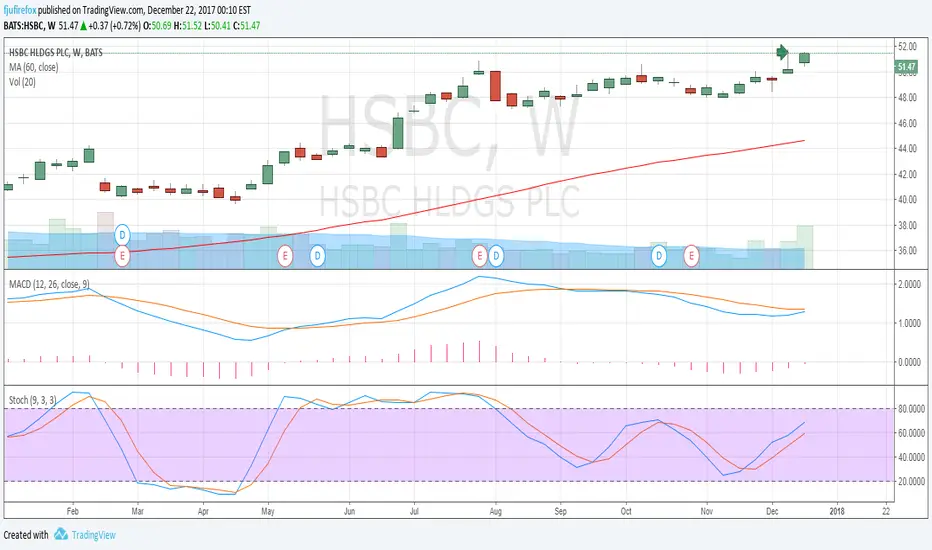The height and width of the screenshot is (550, 932).
Task: Click the tall red candle in late July
Action: coord(495,86)
